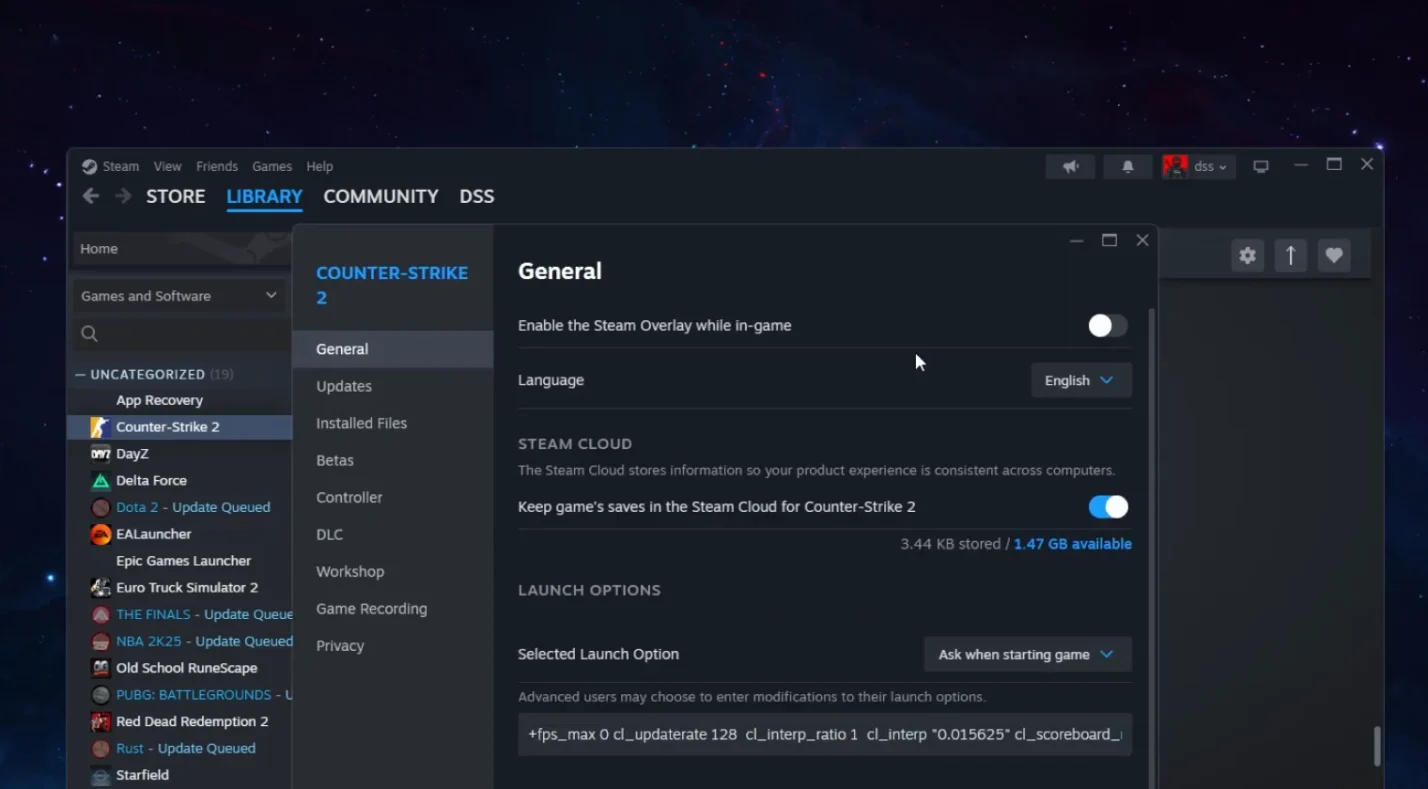
Task: Click the library search magnifier icon
Action: (90, 334)
